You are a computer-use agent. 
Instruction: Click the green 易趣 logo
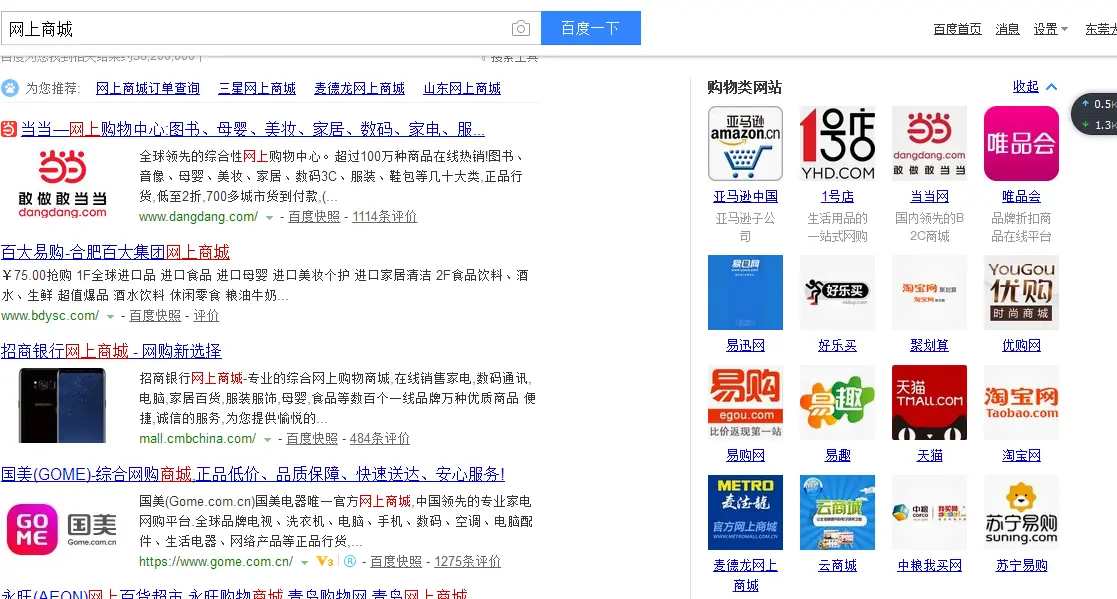(x=837, y=402)
